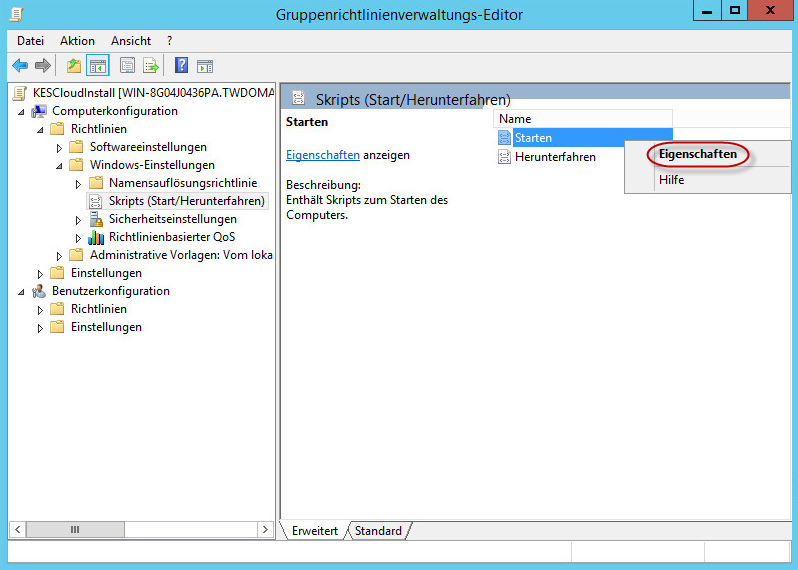
Task: Expand the Softwareeinstellungen node
Action: pos(60,148)
